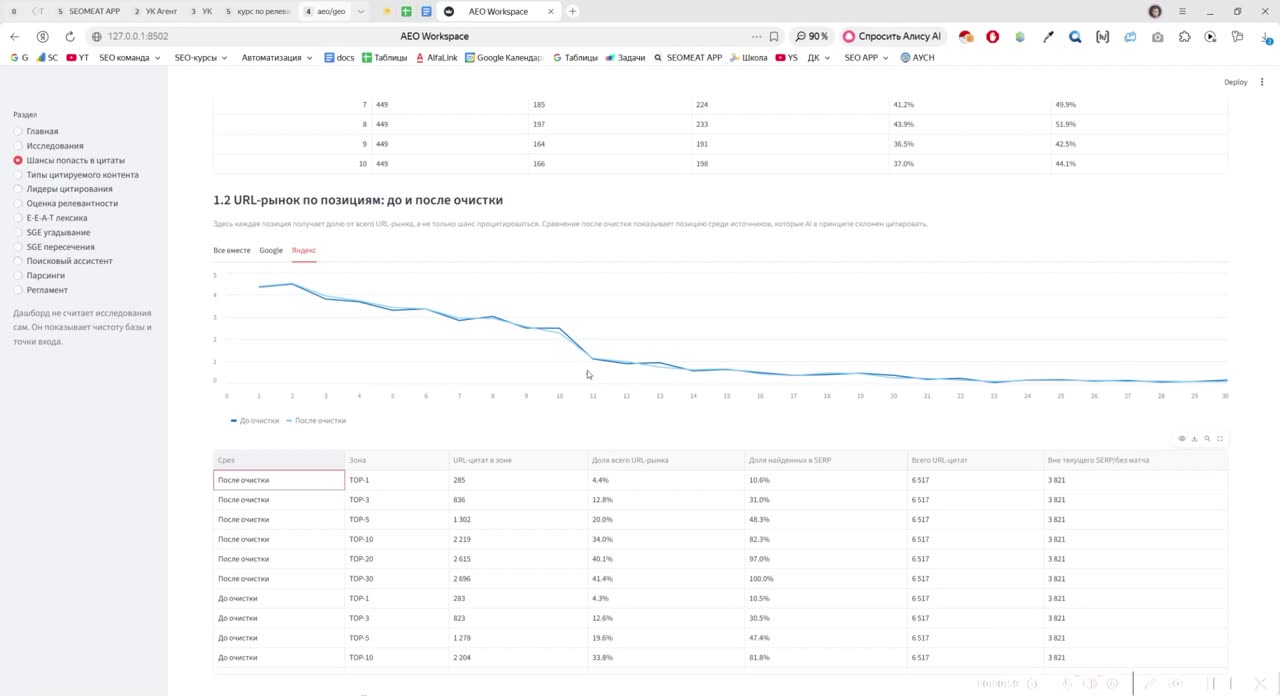Expand the Автоматизация bookmark folder
This screenshot has height=696, width=1280.
coord(277,58)
